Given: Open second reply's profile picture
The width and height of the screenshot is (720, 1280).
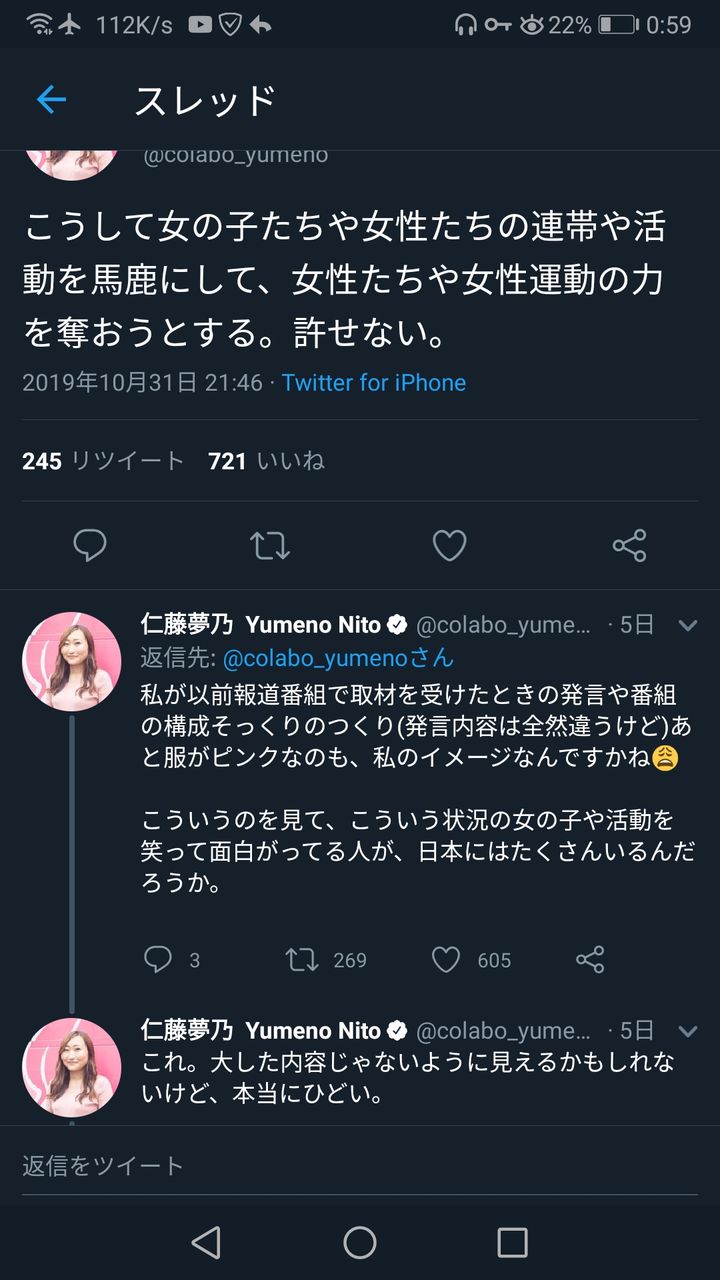Looking at the screenshot, I should point(72,1067).
